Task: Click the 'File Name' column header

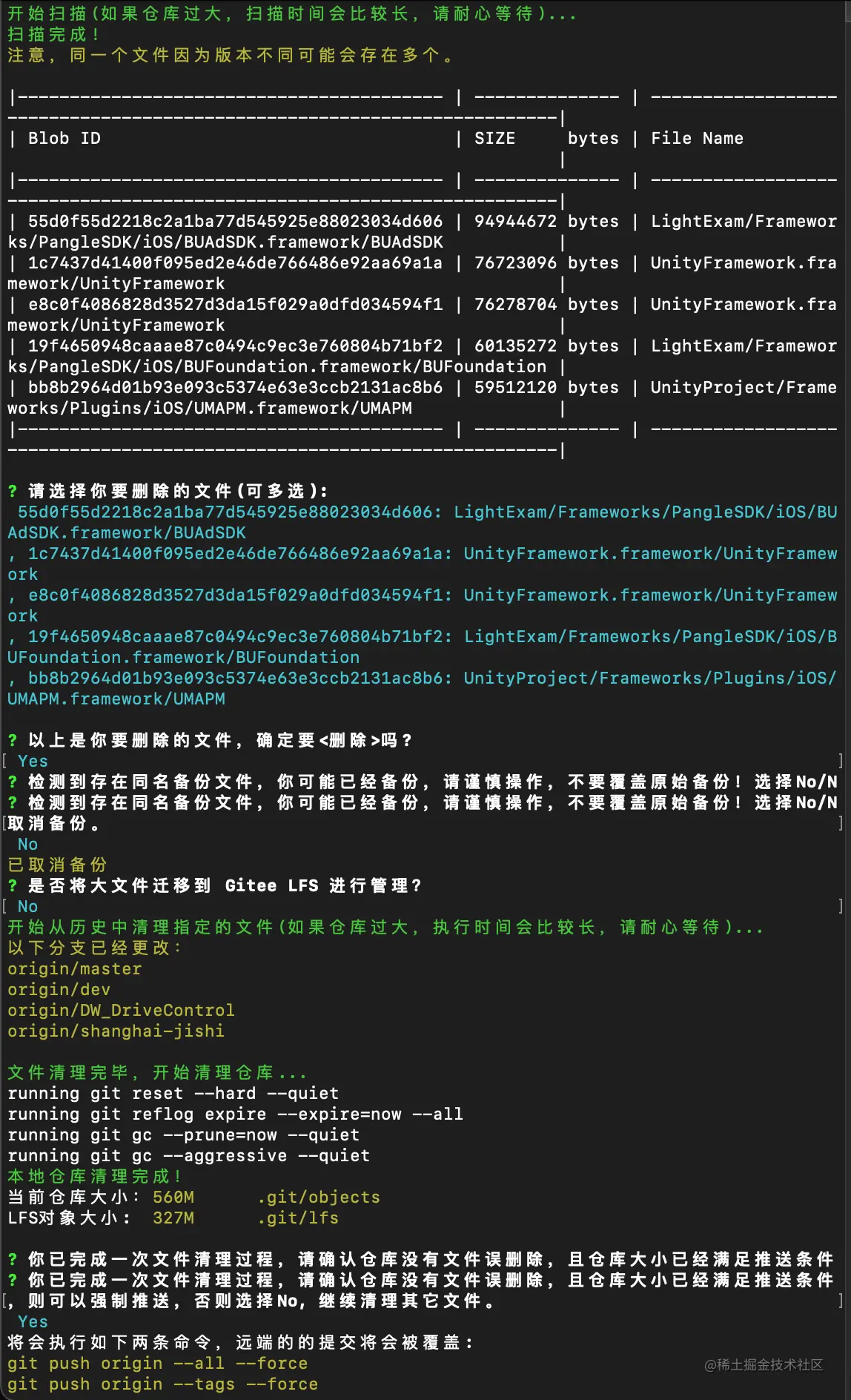Action: pyautogui.click(x=697, y=138)
